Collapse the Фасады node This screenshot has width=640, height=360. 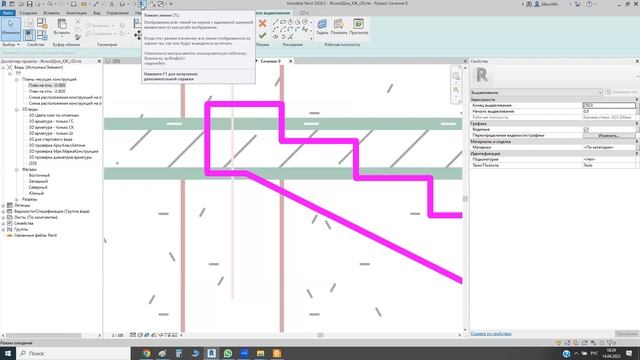(17, 169)
